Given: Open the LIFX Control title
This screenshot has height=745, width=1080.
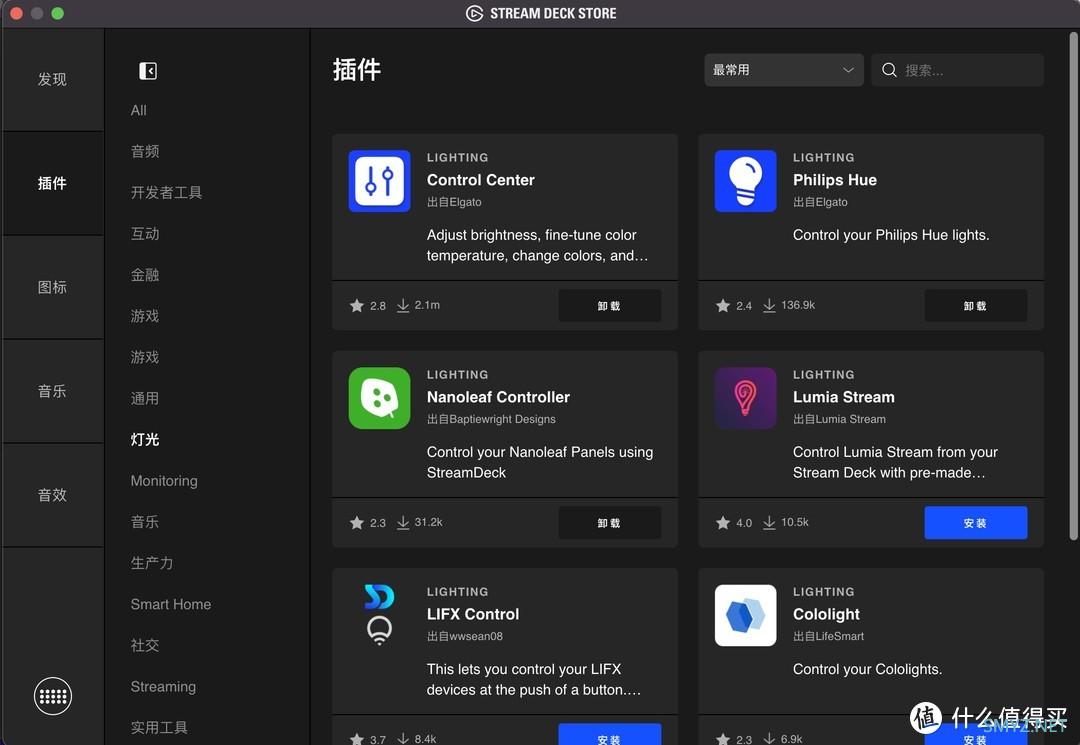Looking at the screenshot, I should click(x=472, y=614).
